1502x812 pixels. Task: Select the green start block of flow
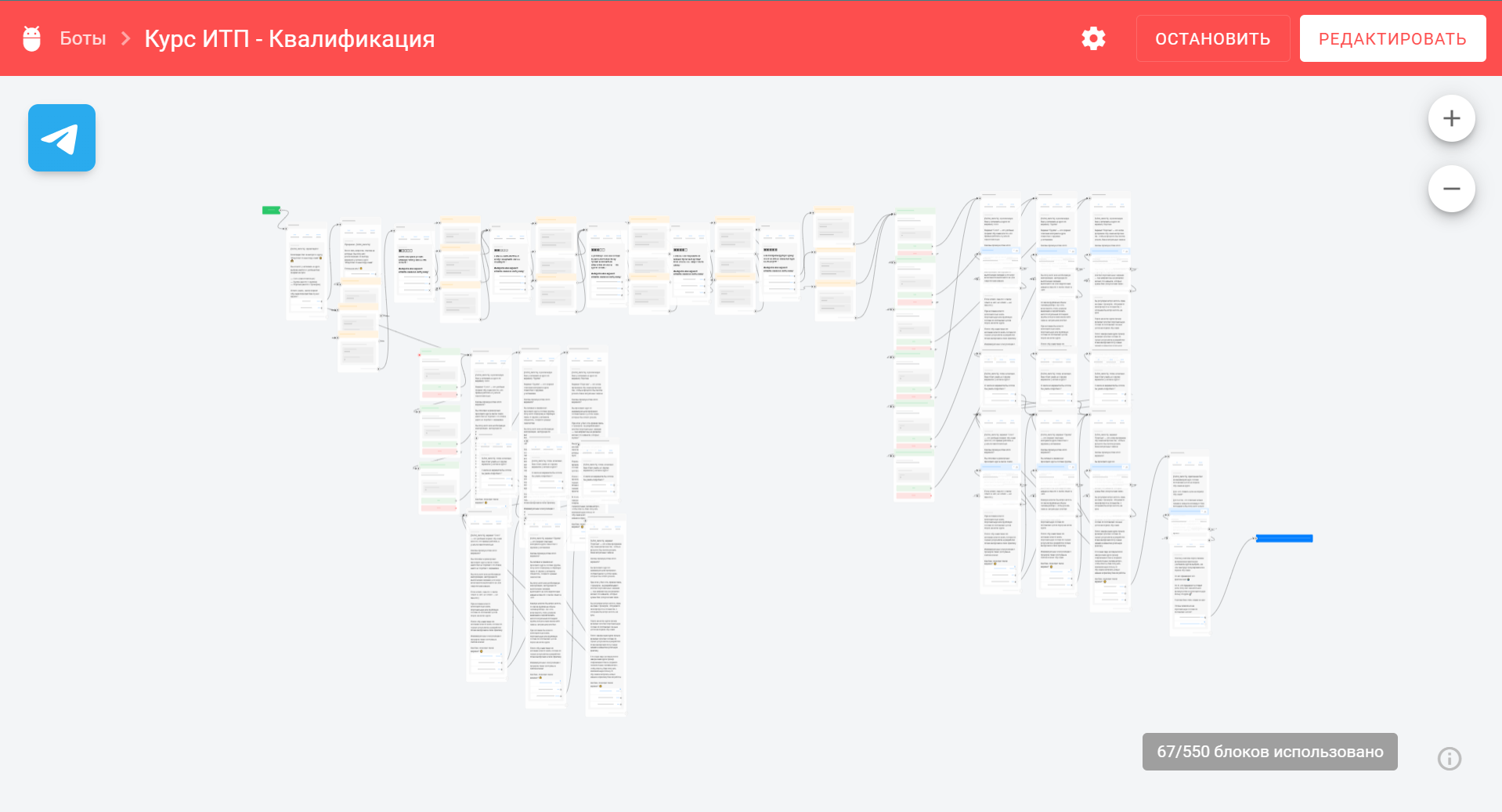[271, 210]
